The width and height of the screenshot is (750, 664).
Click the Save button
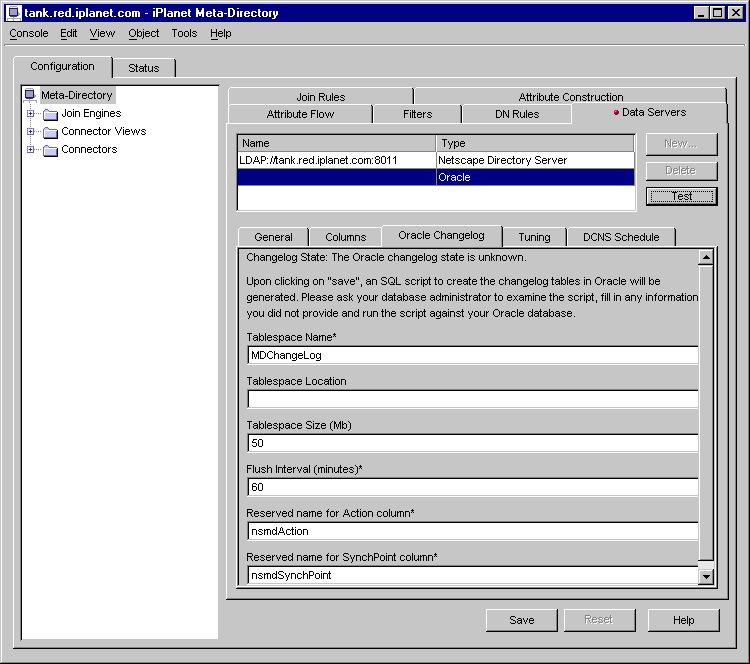point(521,620)
